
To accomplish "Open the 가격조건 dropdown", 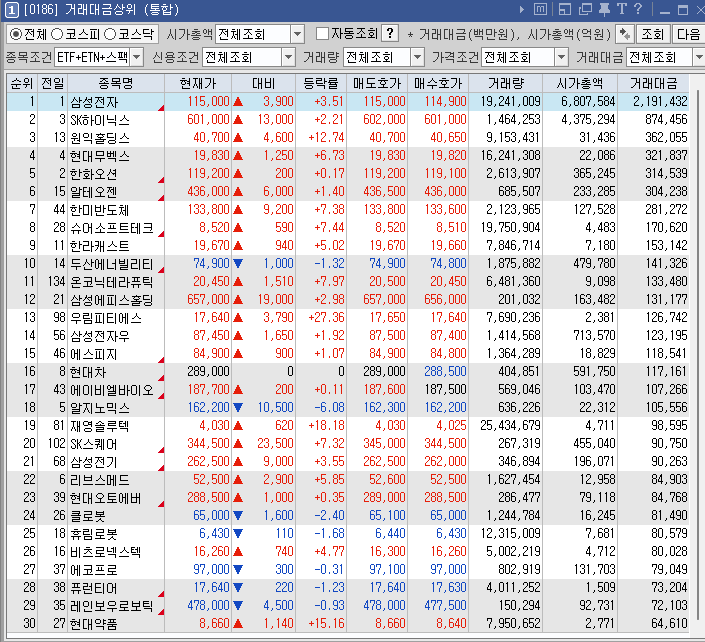I will (561, 57).
